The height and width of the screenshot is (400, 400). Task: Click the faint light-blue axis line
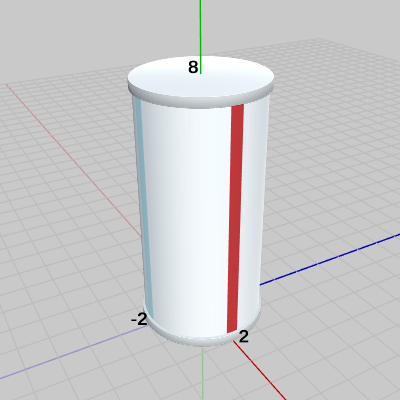[73, 352]
